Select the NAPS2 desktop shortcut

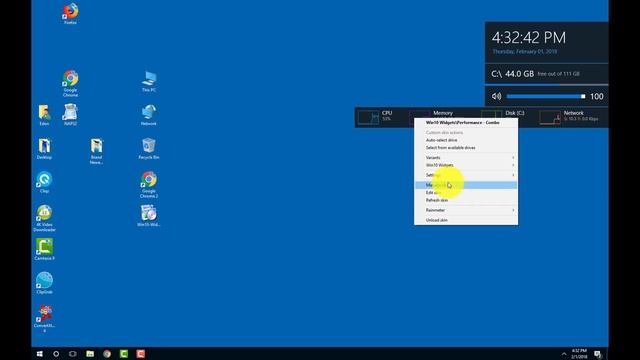[x=70, y=115]
